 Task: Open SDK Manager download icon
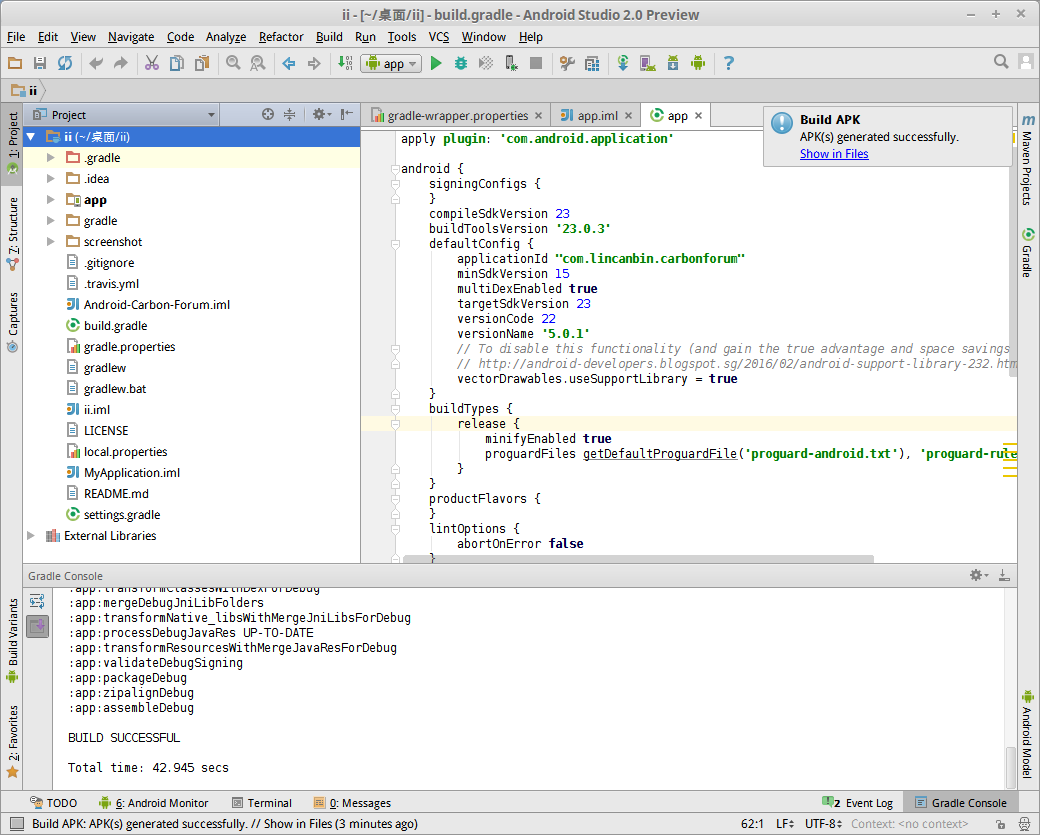673,63
